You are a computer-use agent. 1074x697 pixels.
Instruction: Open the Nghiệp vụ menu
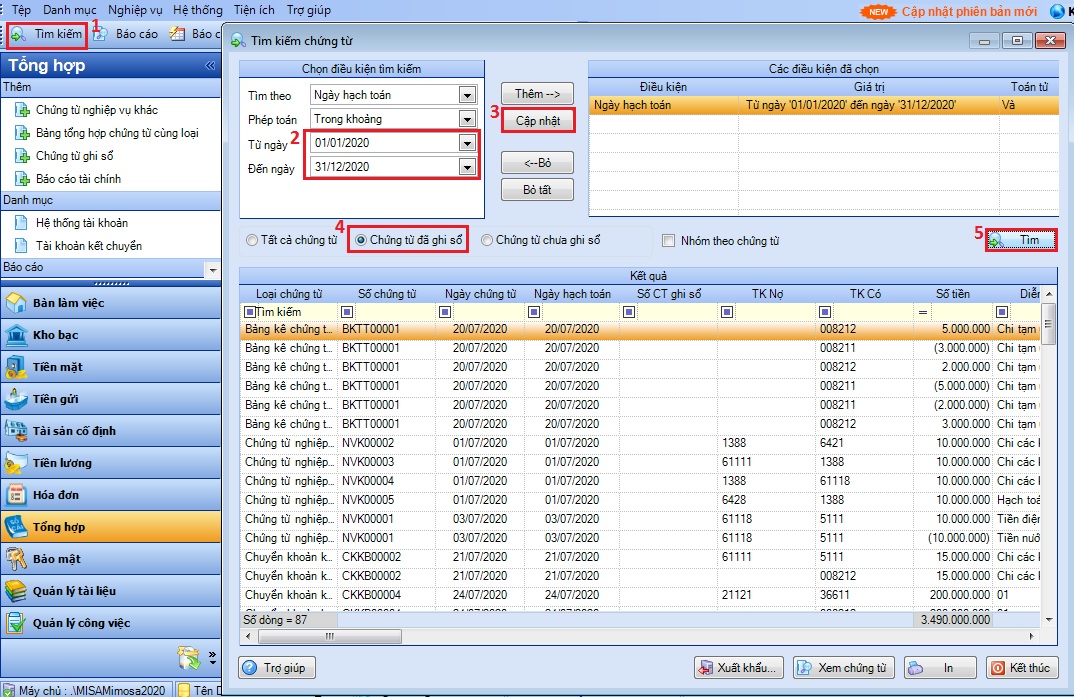(135, 9)
